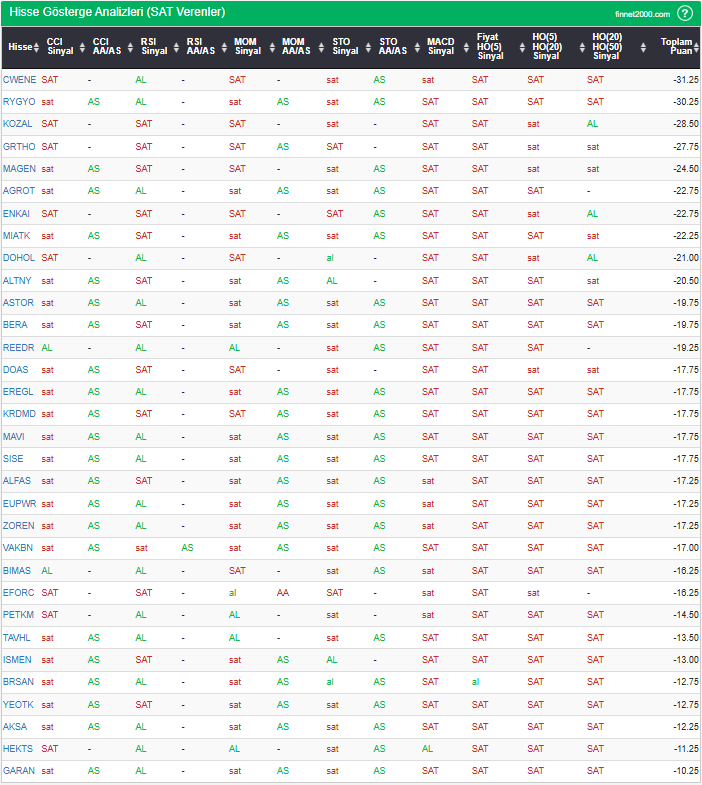
Task: Open the GARAN stock link
Action: tap(19, 771)
